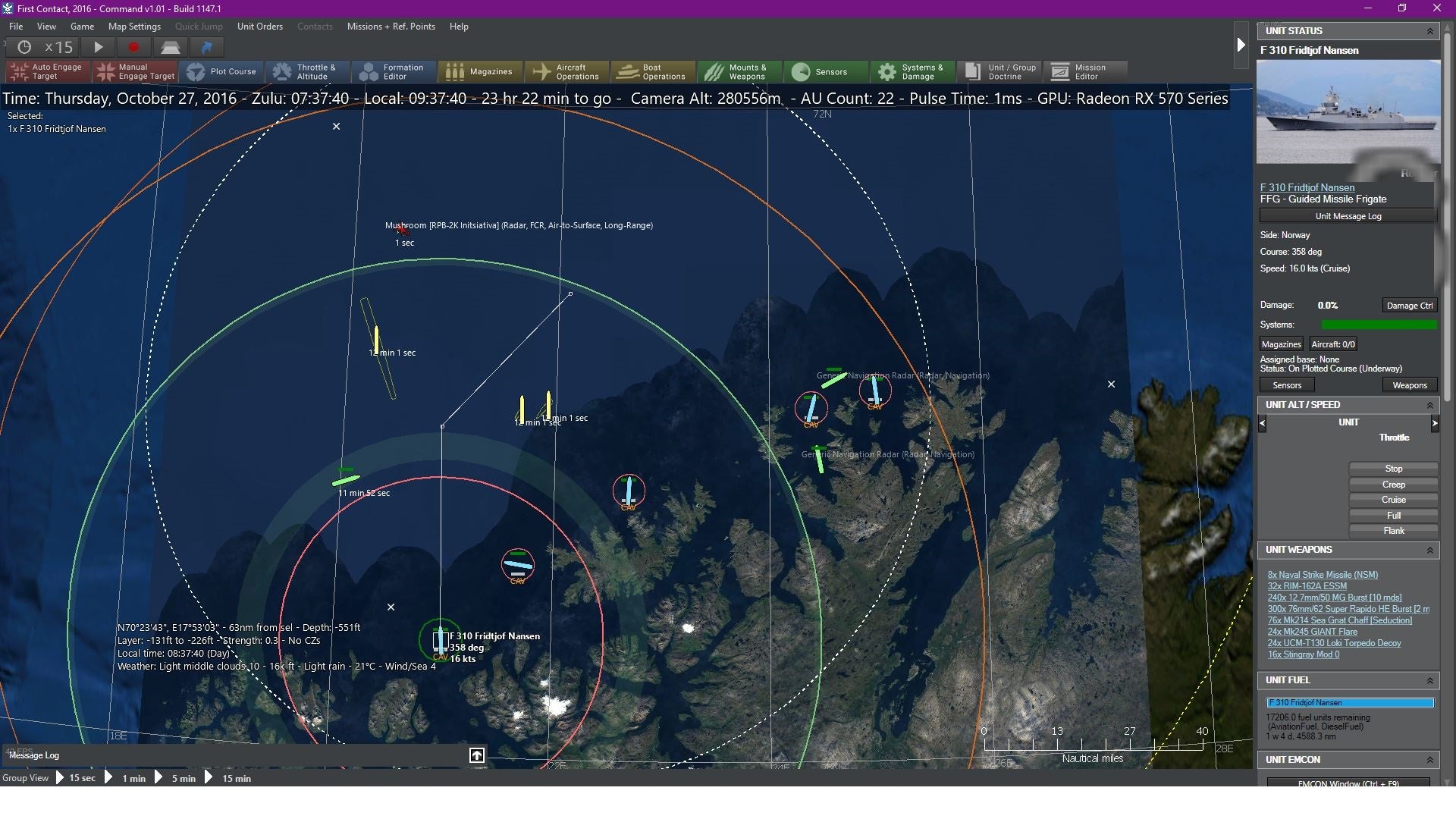
Task: Select the Plot Course tool
Action: click(221, 71)
